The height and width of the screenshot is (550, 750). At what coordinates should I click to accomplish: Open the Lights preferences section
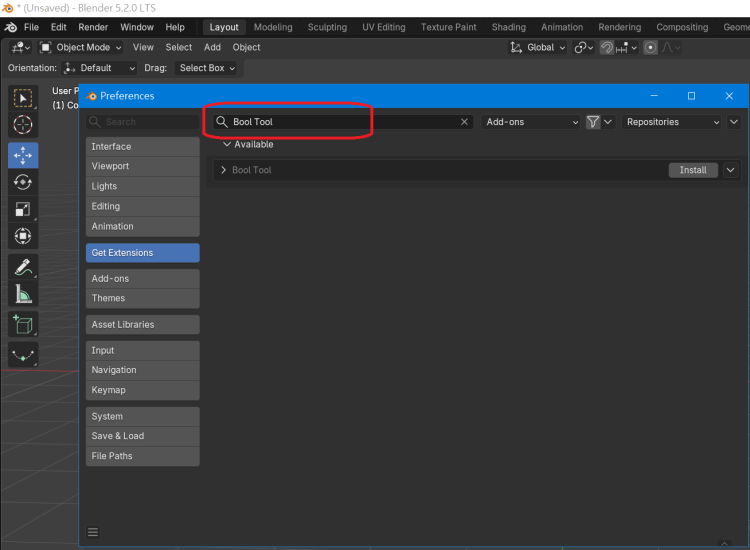click(x=143, y=187)
